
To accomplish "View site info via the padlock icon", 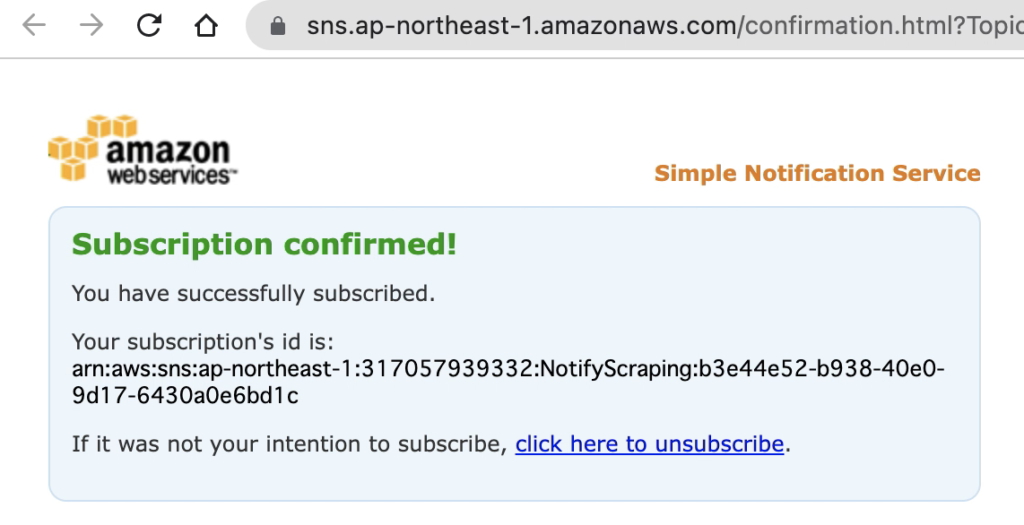I will (278, 26).
